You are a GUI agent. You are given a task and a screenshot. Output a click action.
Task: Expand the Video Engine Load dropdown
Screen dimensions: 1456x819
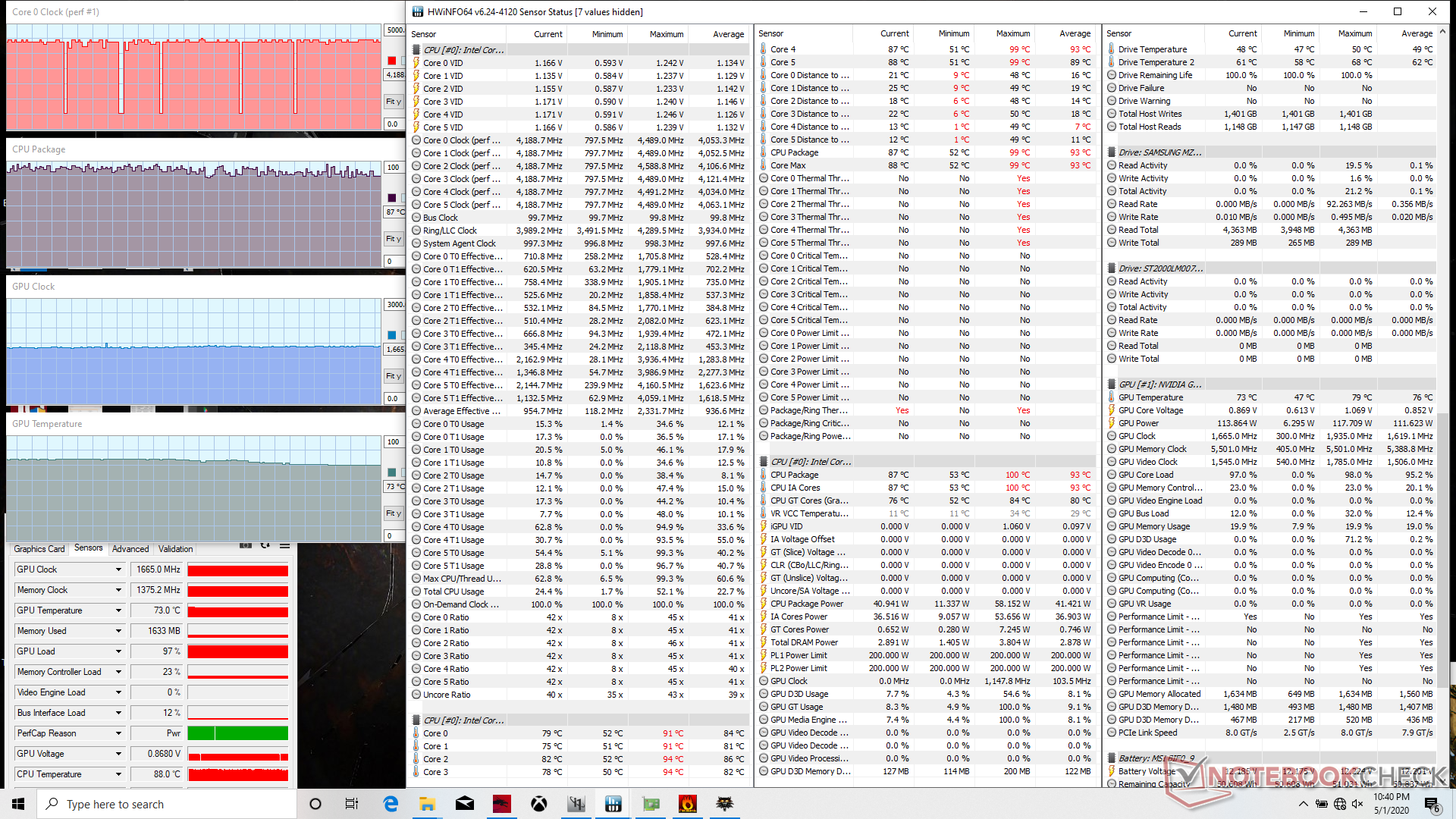point(118,692)
